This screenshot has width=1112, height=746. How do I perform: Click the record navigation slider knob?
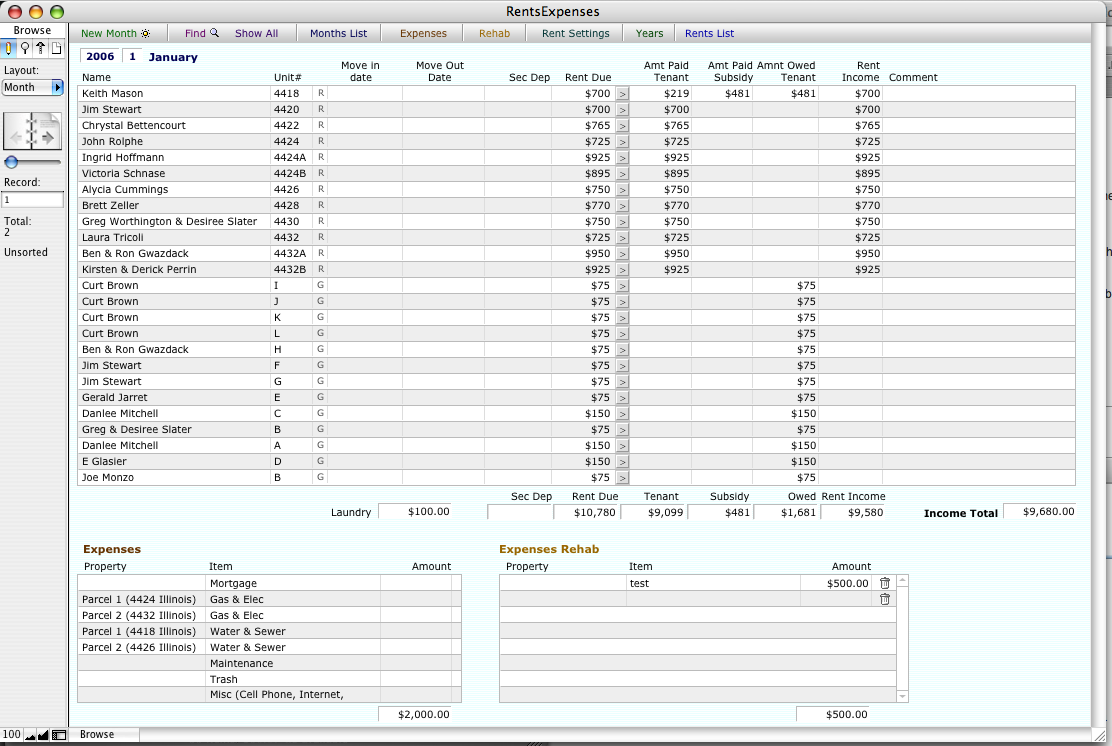11,162
